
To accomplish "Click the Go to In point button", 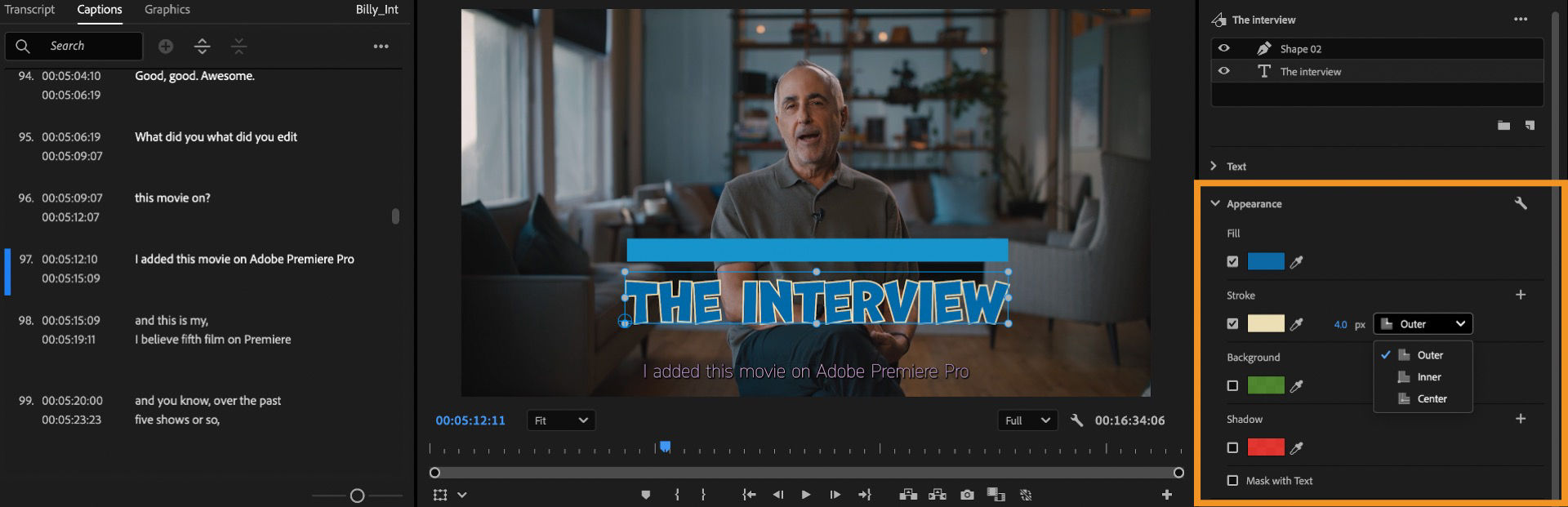I will pyautogui.click(x=748, y=495).
